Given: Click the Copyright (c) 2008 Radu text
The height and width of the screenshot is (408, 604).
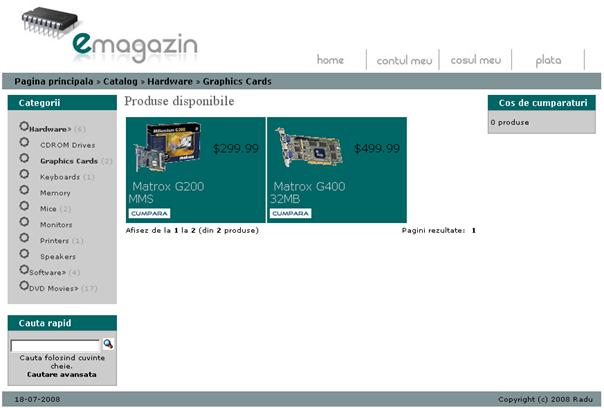Looking at the screenshot, I should coord(545,399).
